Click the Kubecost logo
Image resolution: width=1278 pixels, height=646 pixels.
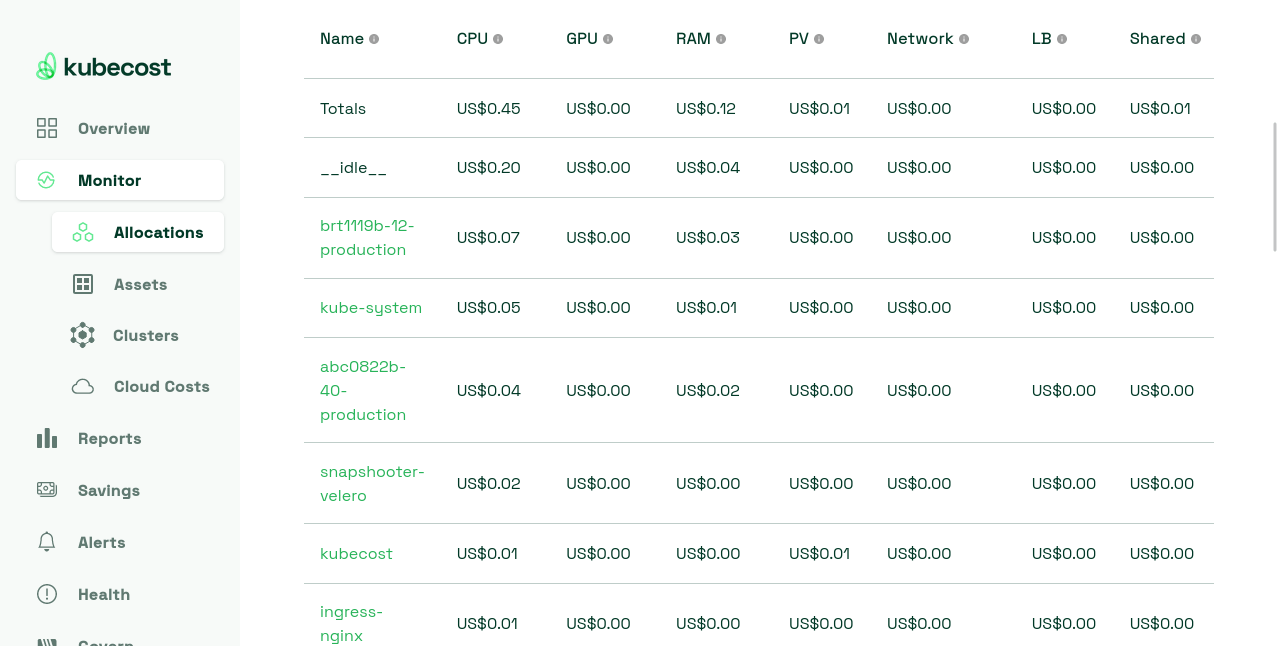click(x=104, y=67)
